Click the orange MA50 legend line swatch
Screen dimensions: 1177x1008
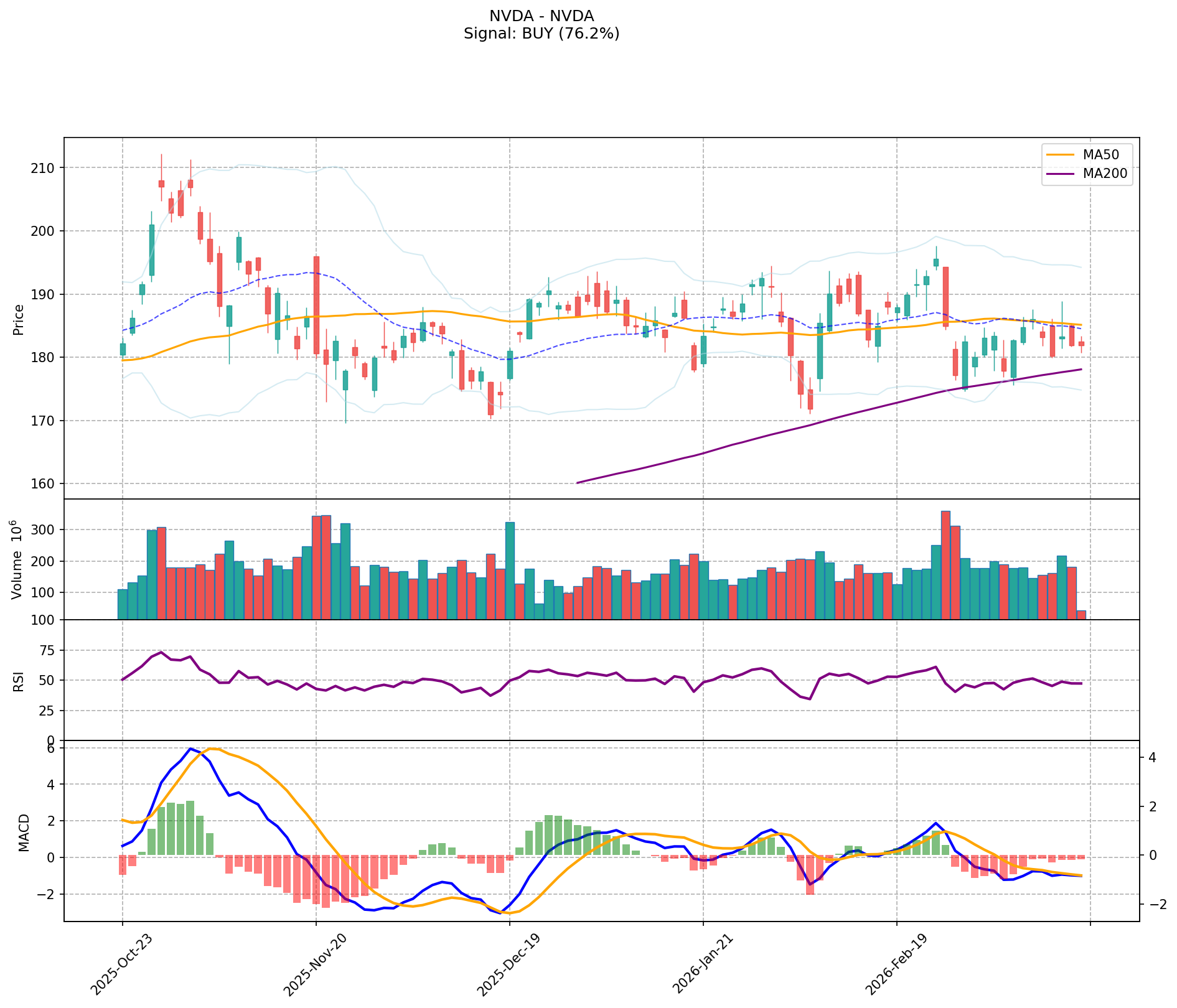1060,154
